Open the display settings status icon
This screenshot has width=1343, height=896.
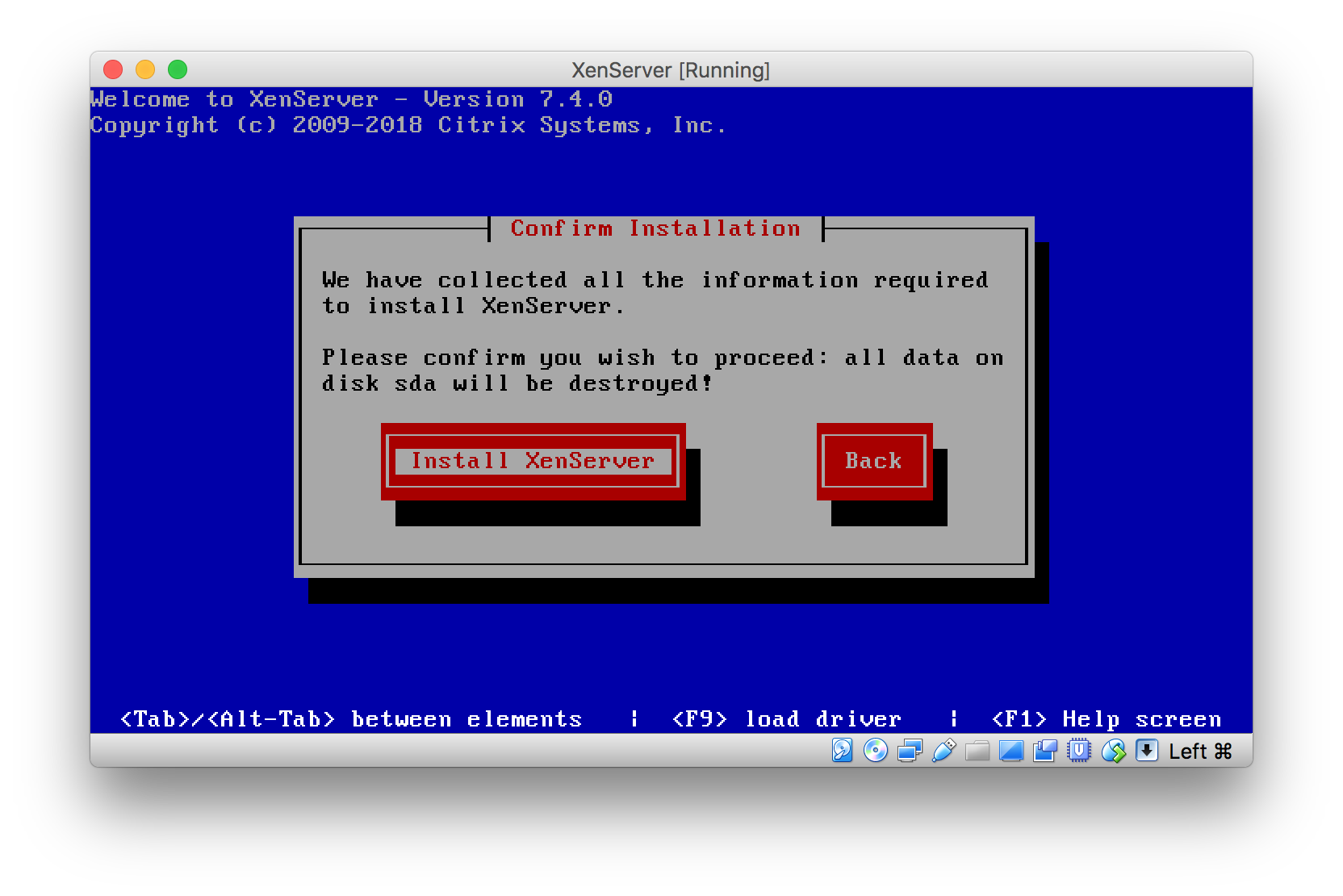pos(1010,751)
